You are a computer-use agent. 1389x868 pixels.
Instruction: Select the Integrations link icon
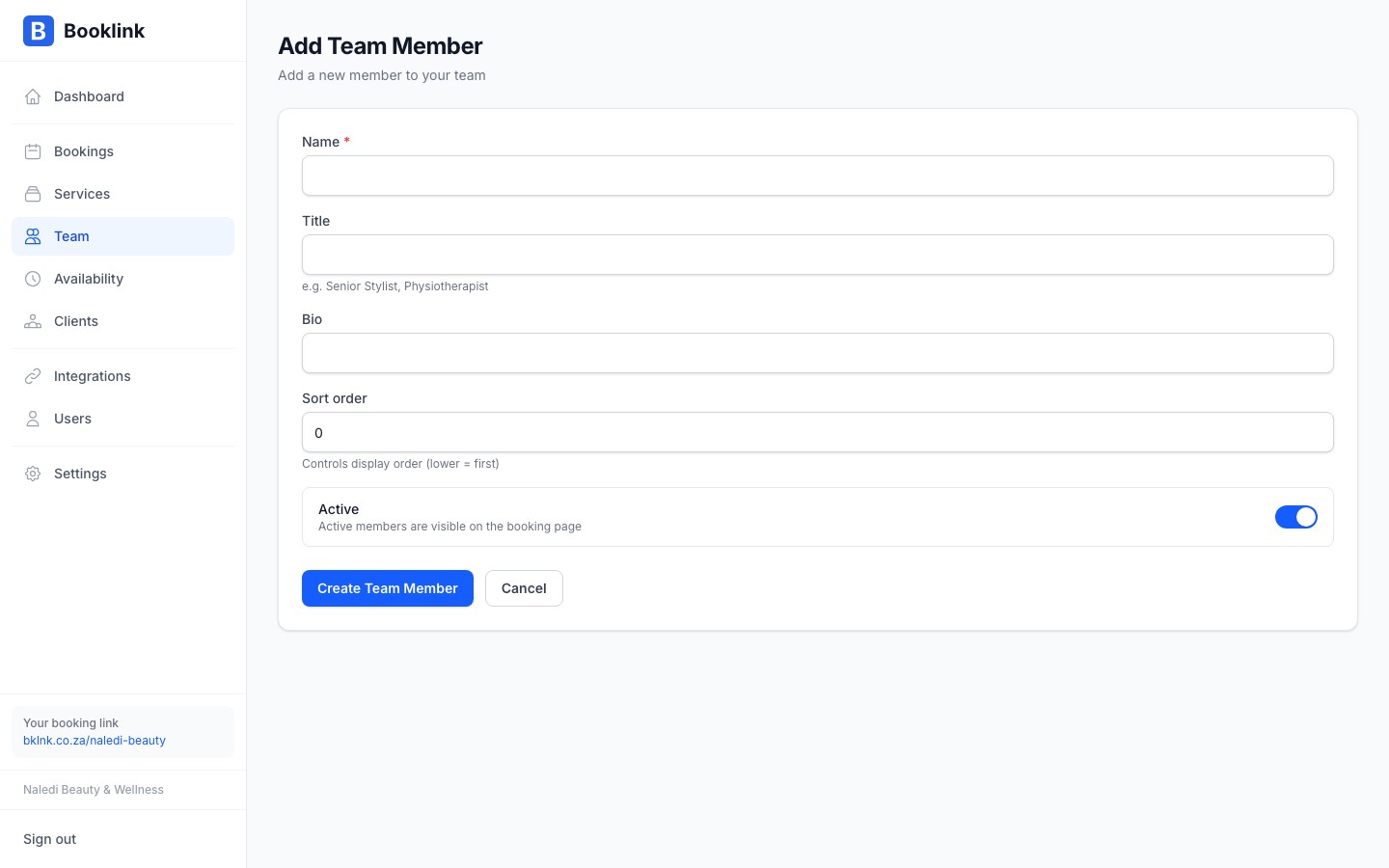[33, 376]
